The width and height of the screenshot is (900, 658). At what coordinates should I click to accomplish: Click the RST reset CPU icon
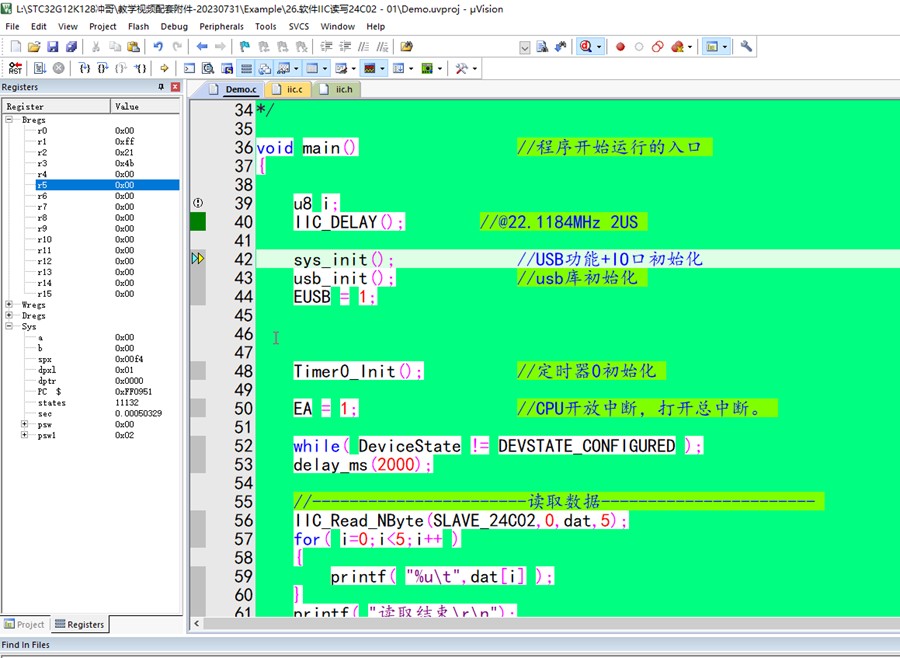[x=15, y=68]
